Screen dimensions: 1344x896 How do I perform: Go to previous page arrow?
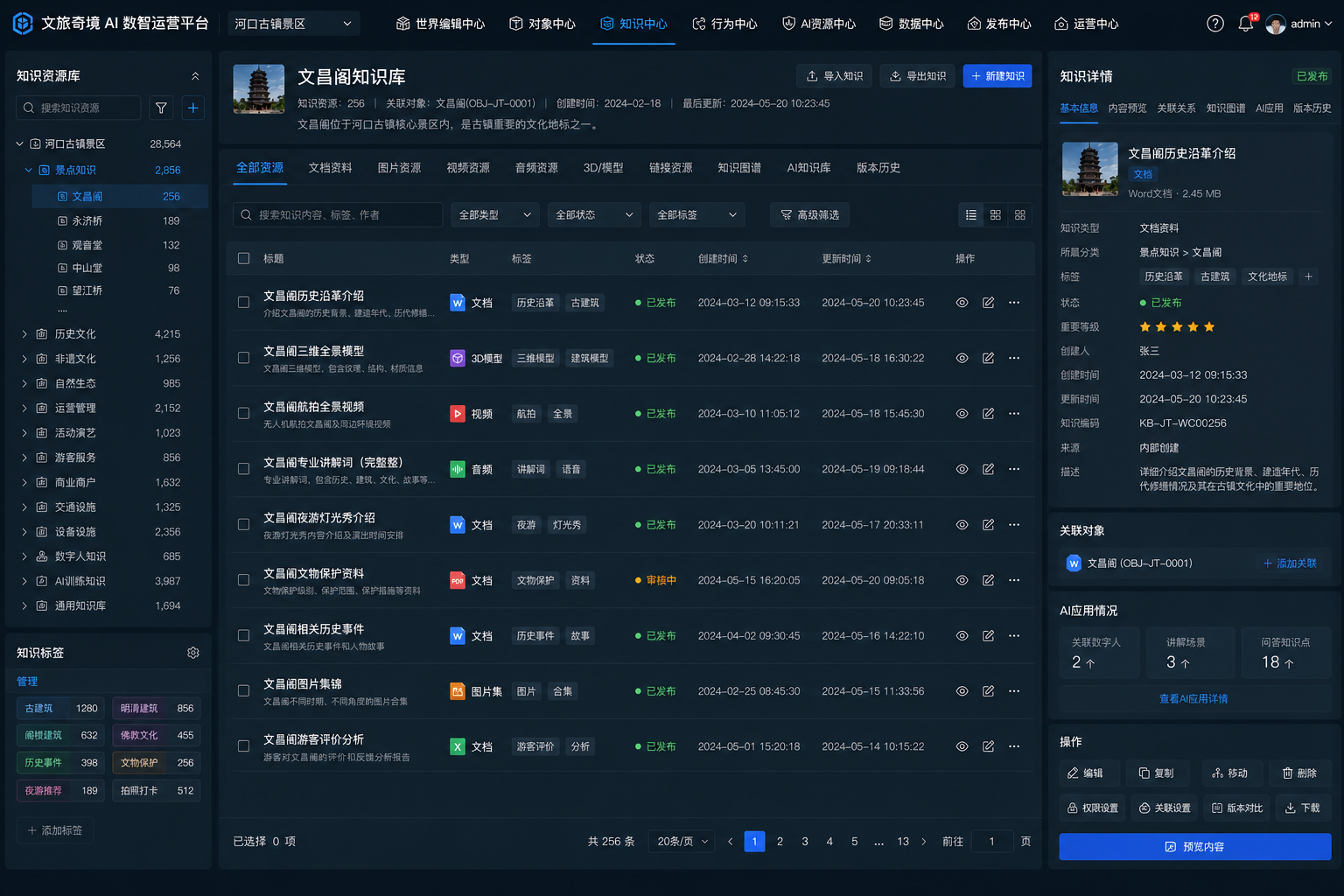730,842
